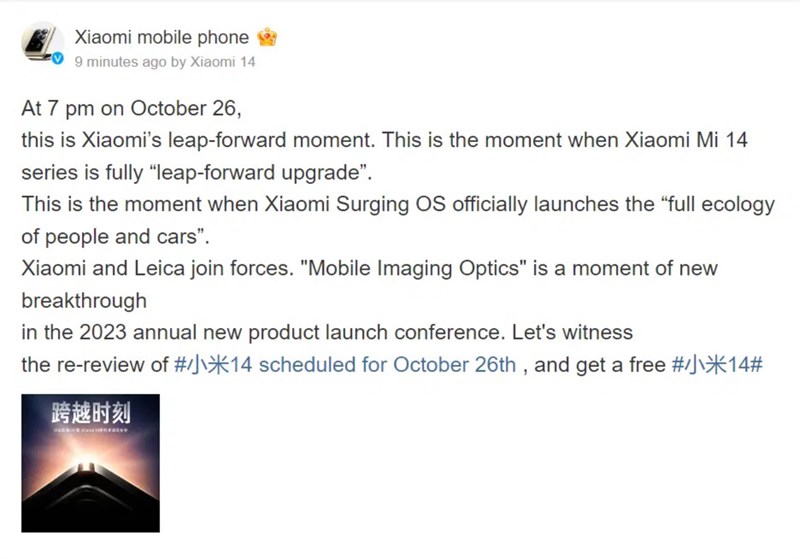
Task: Click the trailing #小米14# hashtag link
Action: 718,364
